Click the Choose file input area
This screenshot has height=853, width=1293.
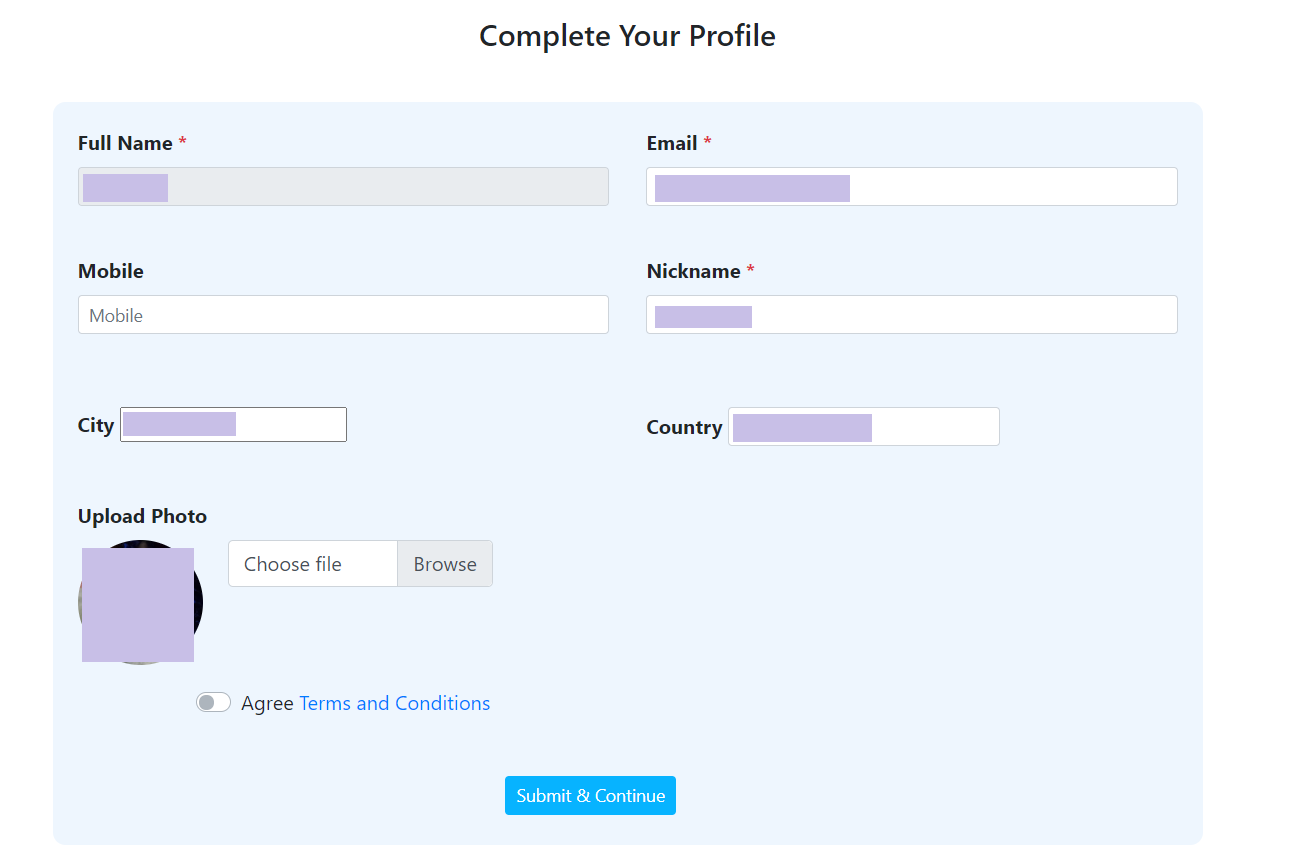point(313,564)
